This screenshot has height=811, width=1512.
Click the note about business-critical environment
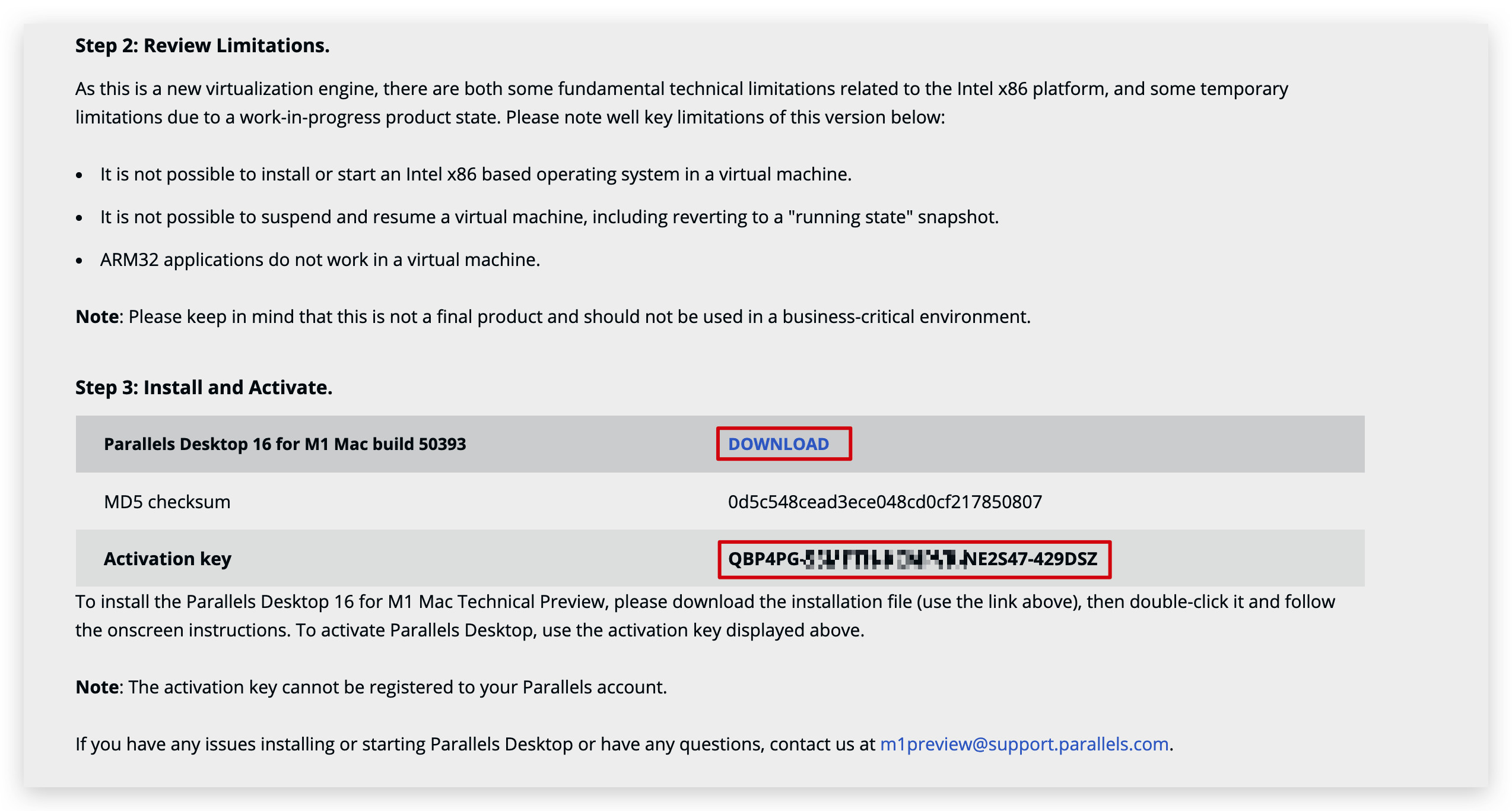click(579, 317)
